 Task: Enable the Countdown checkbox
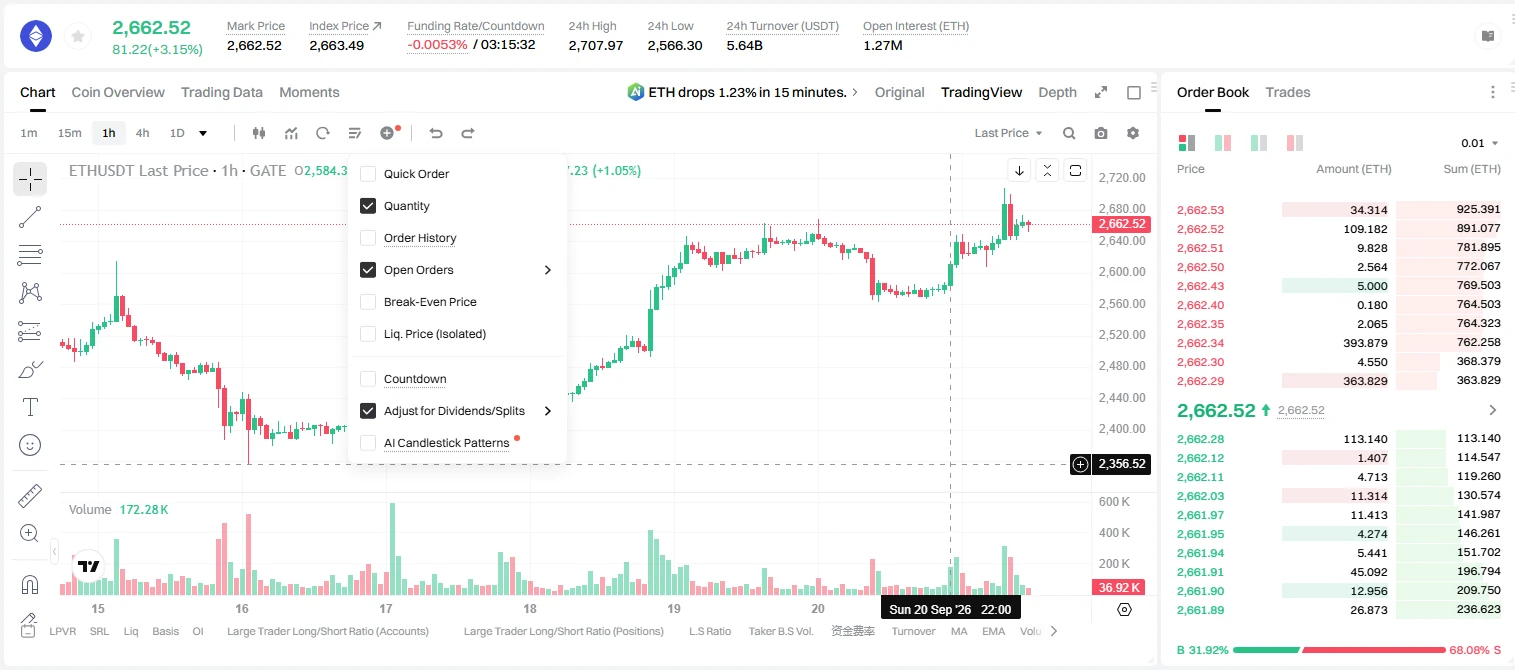(368, 379)
